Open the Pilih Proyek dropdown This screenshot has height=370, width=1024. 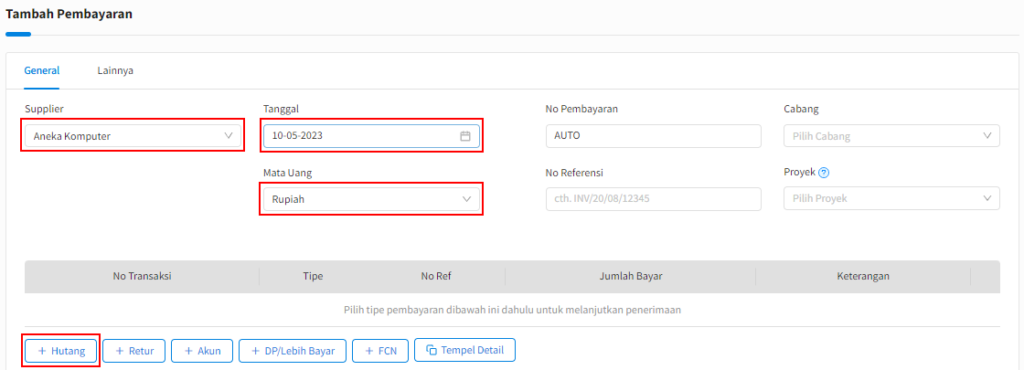pos(891,198)
